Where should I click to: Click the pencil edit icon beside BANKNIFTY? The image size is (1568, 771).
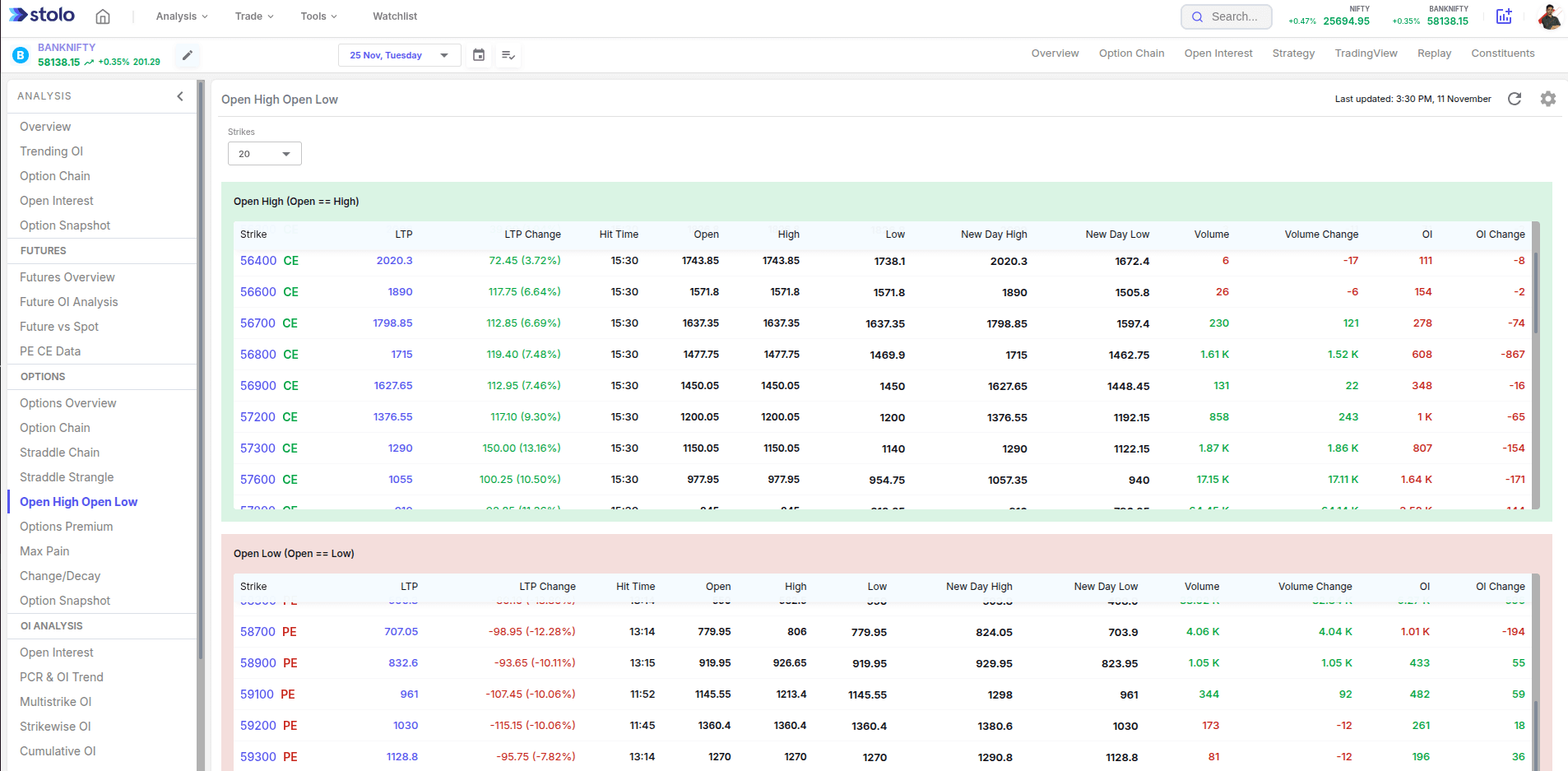coord(188,55)
